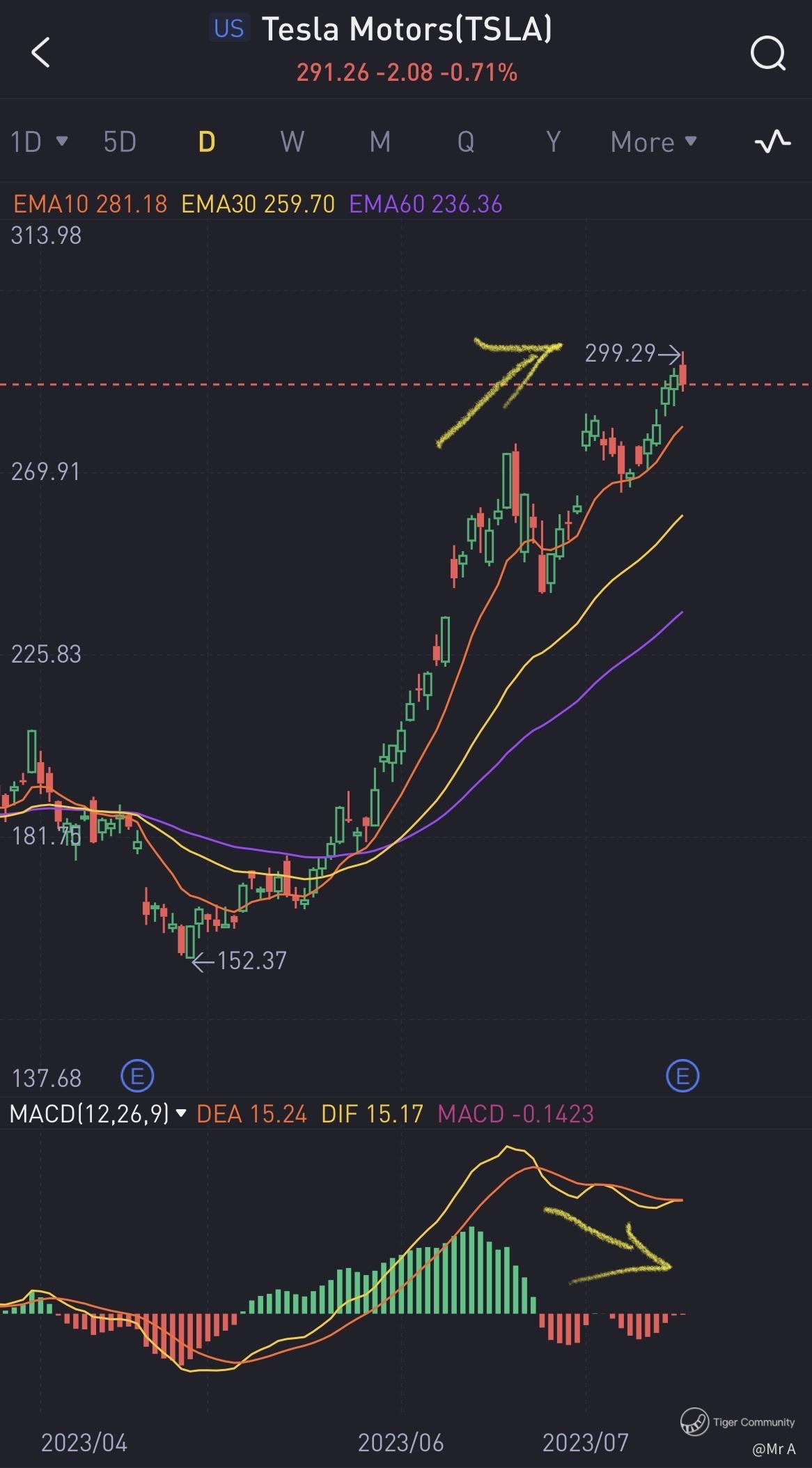
Task: Switch to the 5D chart tab
Action: [x=120, y=142]
